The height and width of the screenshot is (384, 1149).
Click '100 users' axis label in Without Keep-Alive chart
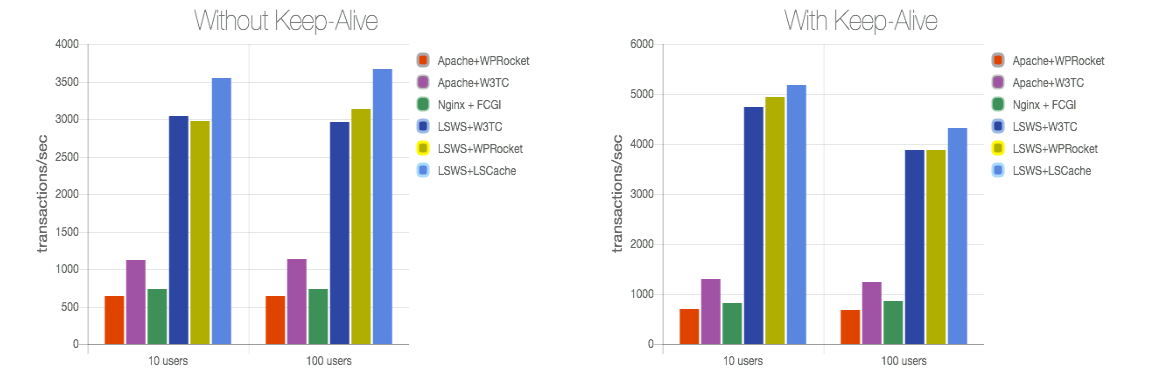pyautogui.click(x=330, y=361)
